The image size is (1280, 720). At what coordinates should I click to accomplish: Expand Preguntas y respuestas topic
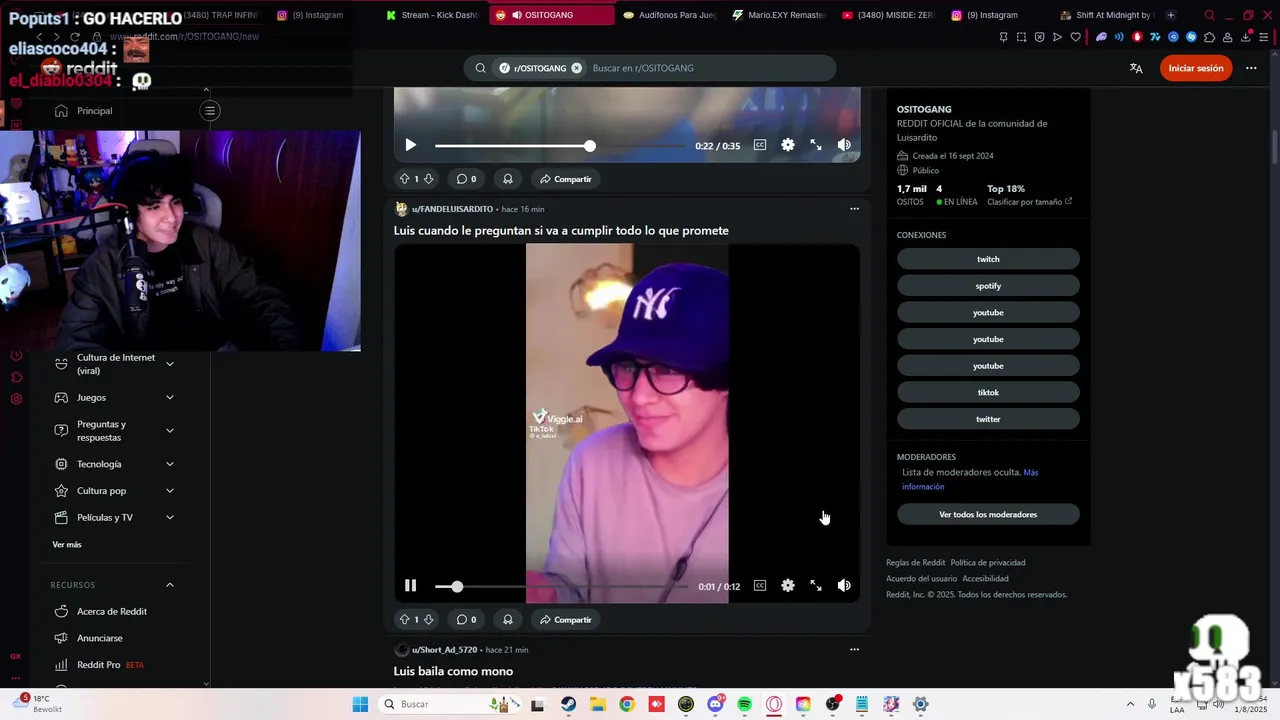tap(170, 431)
